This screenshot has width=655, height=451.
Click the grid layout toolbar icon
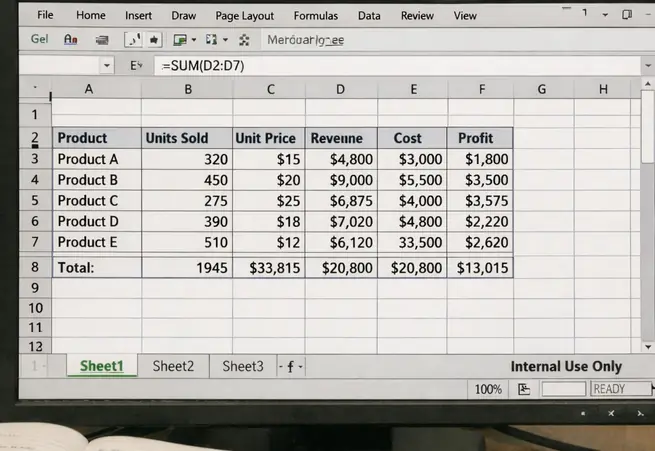[x=211, y=40]
